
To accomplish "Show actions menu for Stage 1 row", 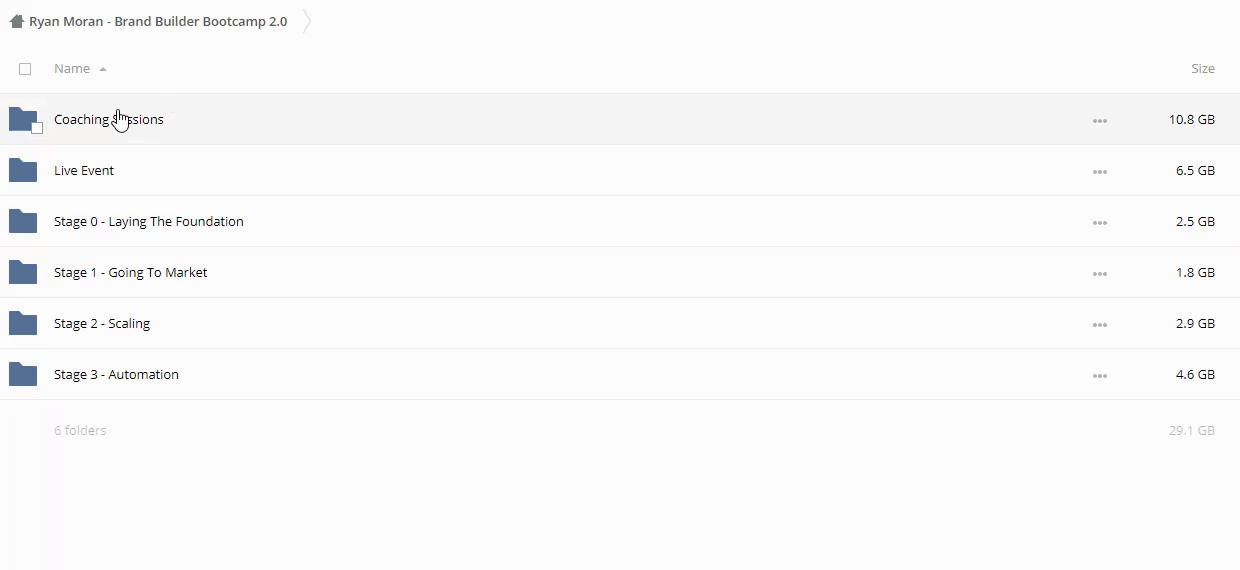I will pyautogui.click(x=1100, y=274).
